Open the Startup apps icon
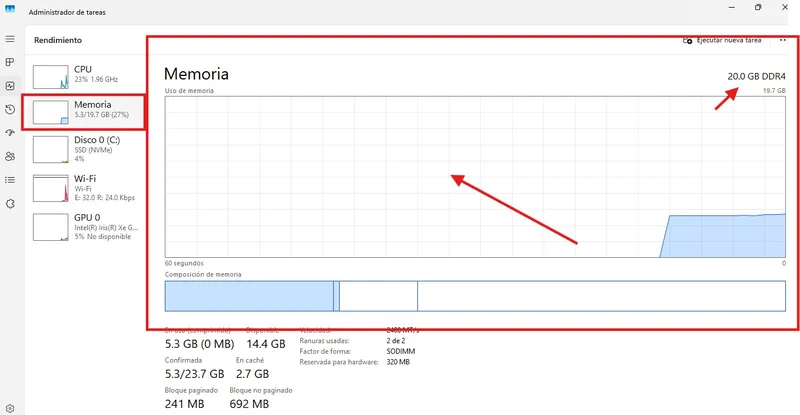Screen dimensions: 800x415 tap(10, 133)
